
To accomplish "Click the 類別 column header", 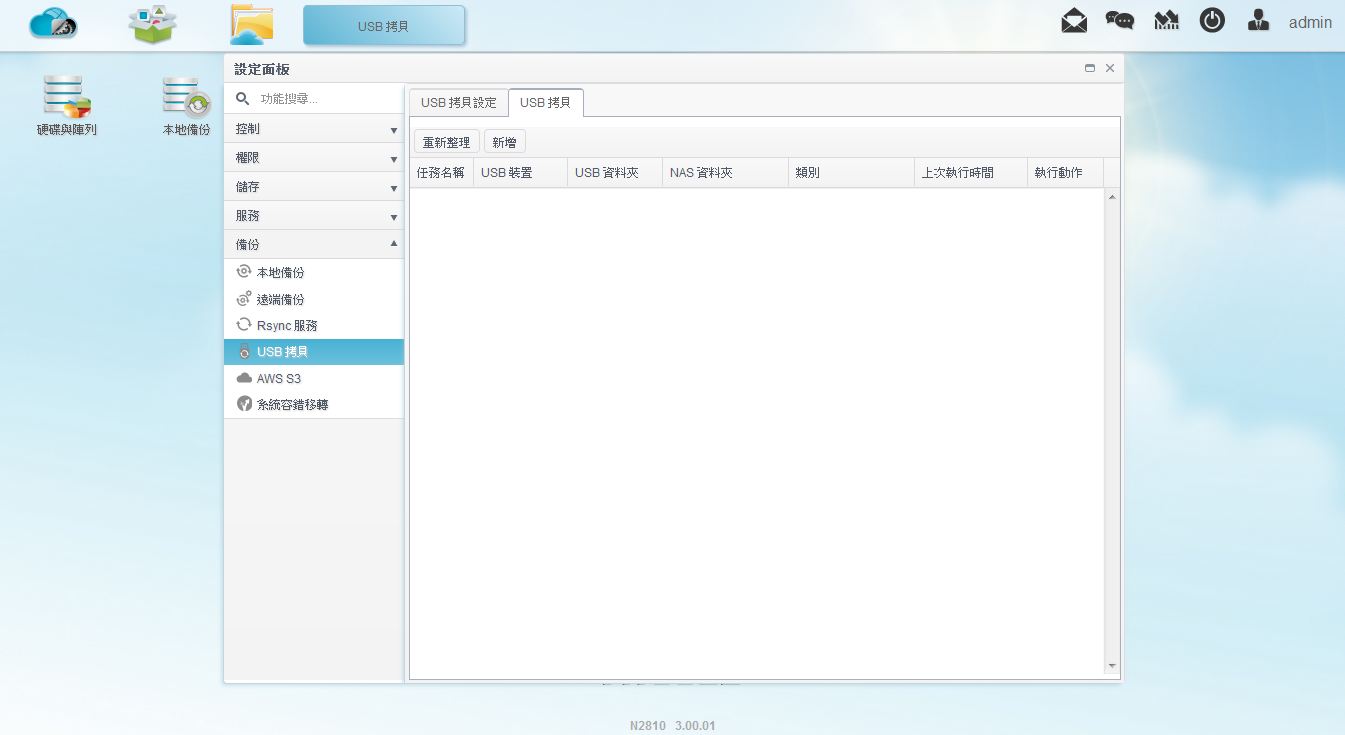I will click(x=851, y=173).
